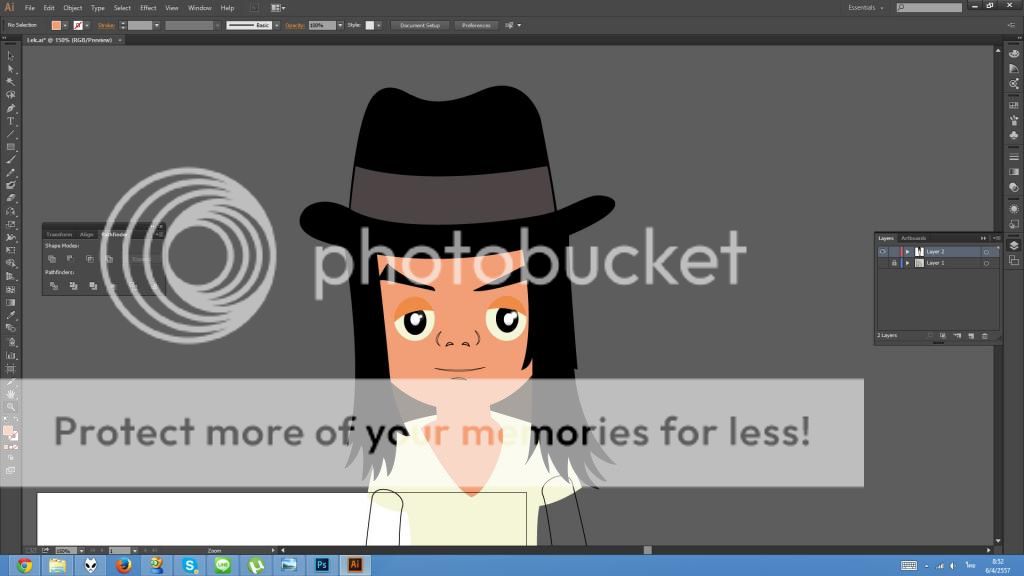Toggle the lock on Layer 1

click(894, 263)
